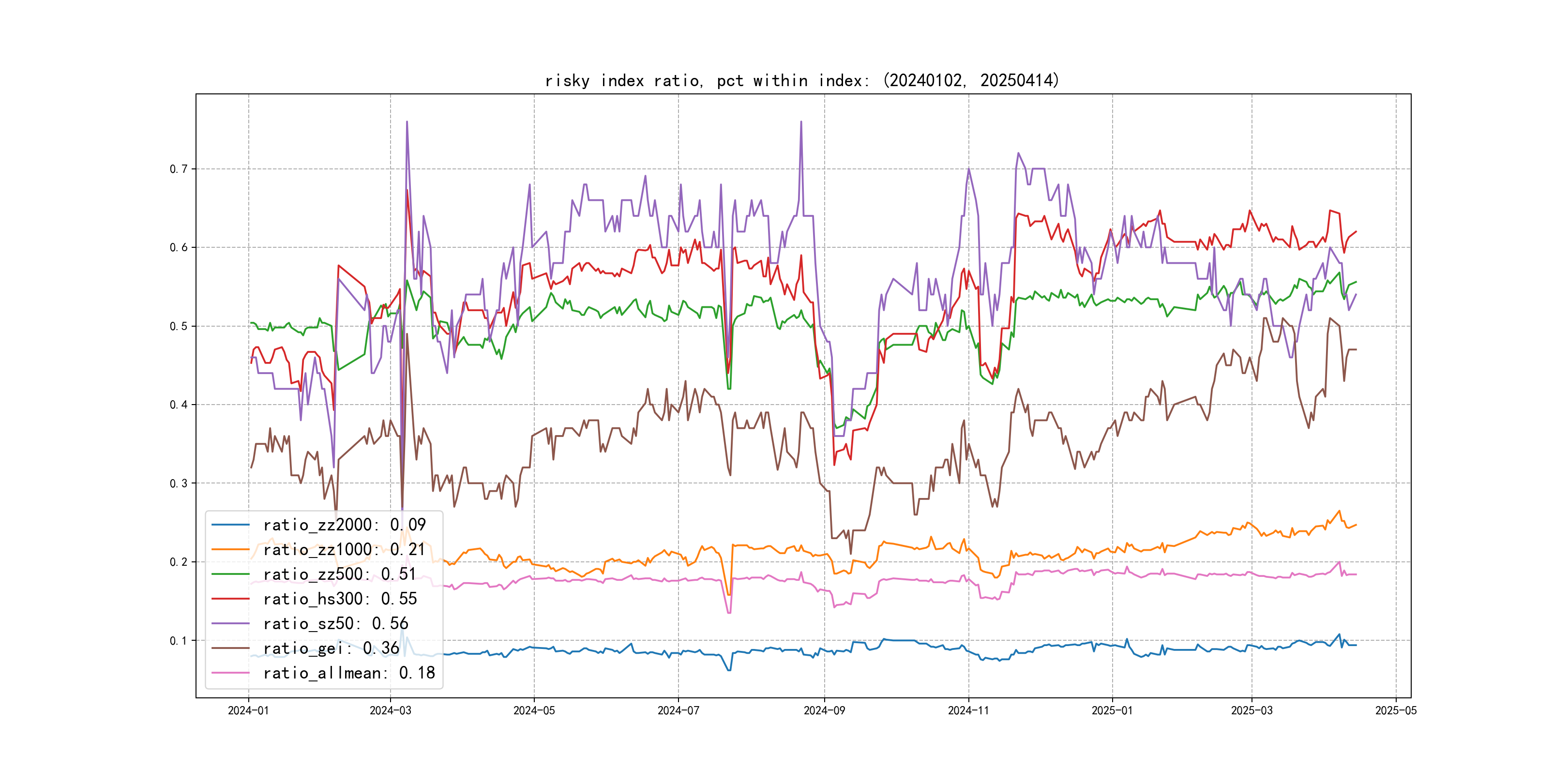This screenshot has height=784, width=1568.
Task: Click the orange ratio_zz1000 legend line
Action: 230,550
